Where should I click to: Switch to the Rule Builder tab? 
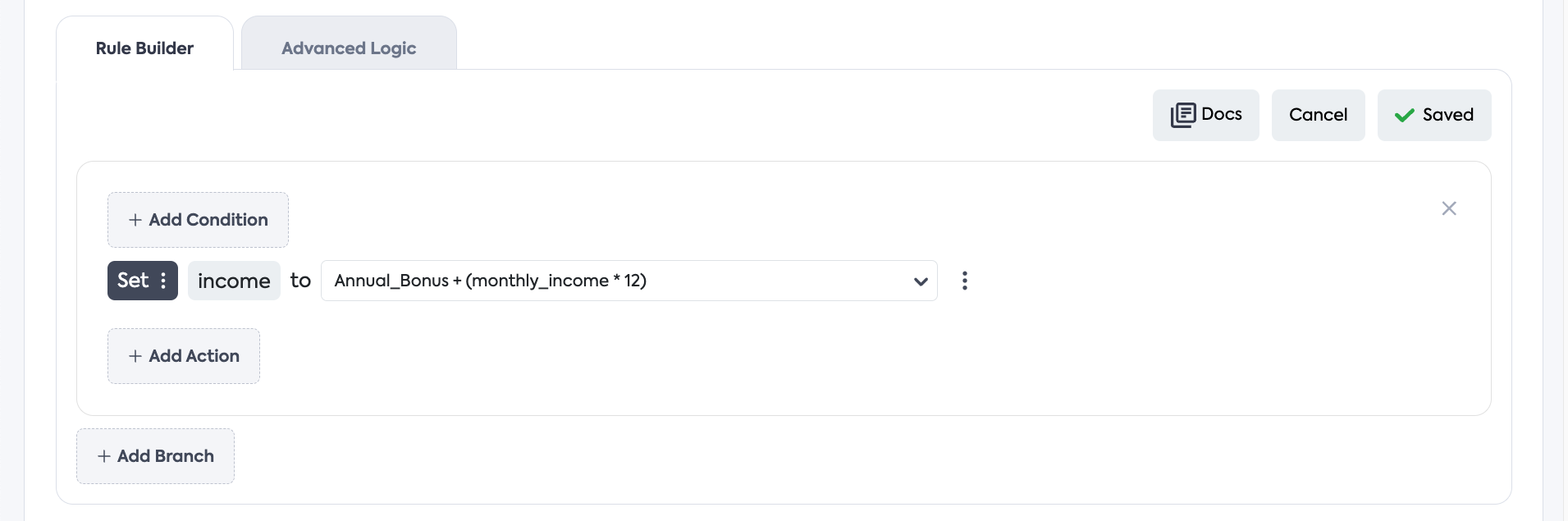pos(144,48)
